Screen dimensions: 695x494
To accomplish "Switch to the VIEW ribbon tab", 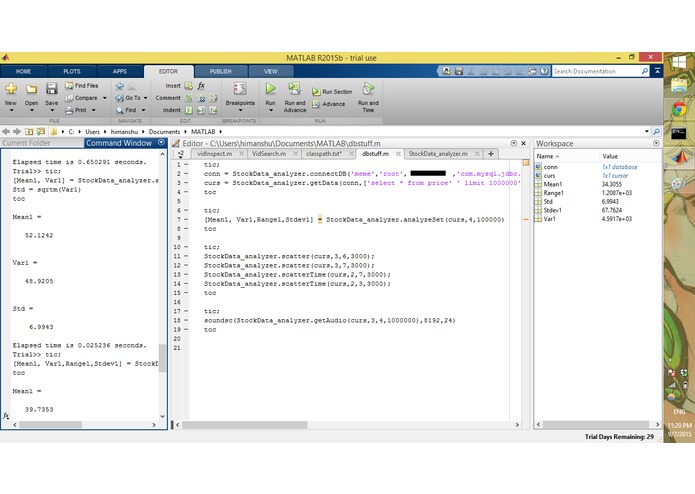I will [x=270, y=71].
